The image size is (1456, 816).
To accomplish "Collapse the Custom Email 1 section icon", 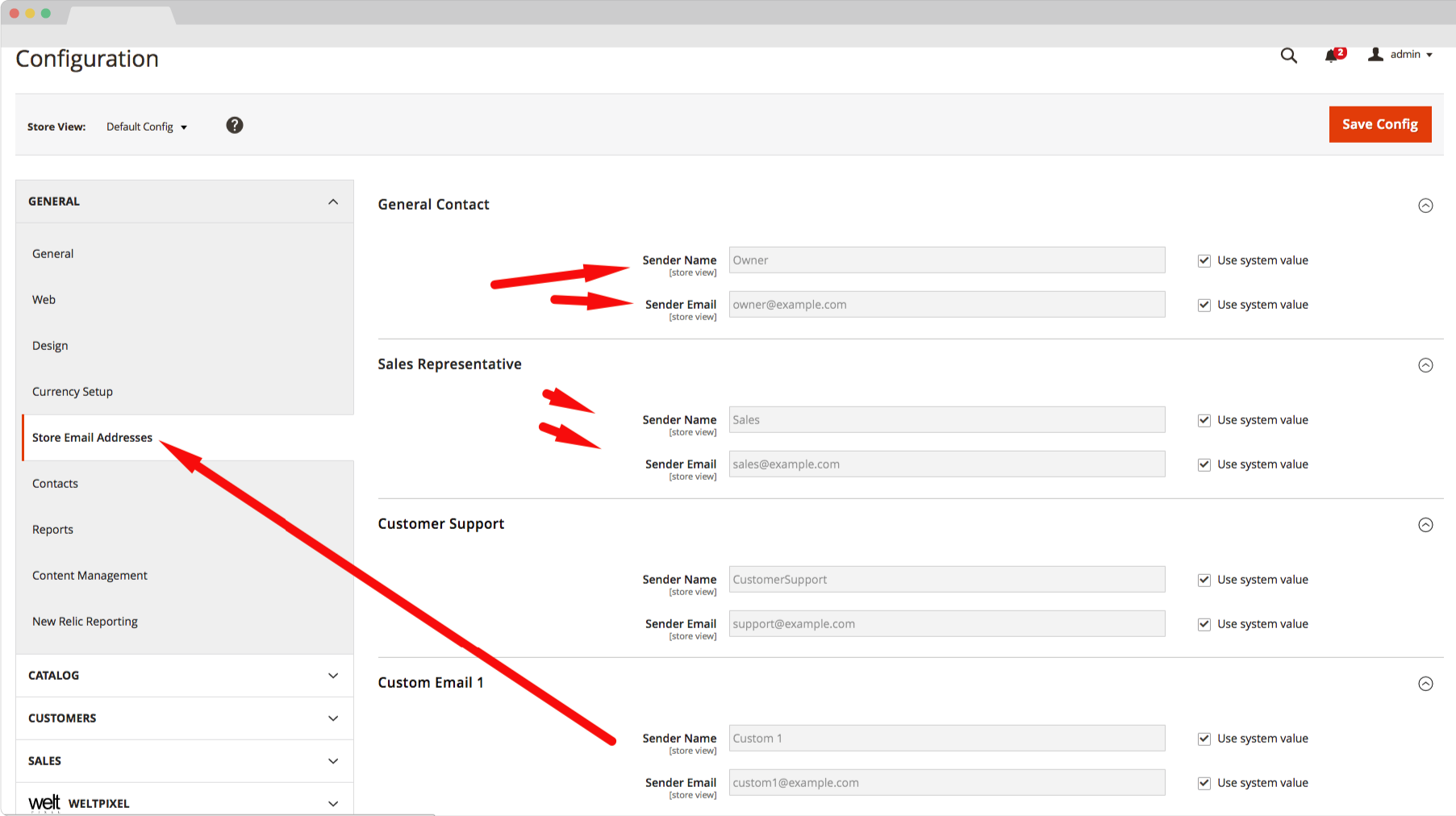I will [x=1425, y=684].
